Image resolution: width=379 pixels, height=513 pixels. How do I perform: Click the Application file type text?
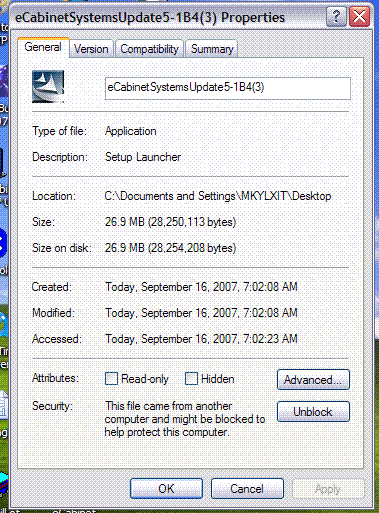[x=131, y=131]
